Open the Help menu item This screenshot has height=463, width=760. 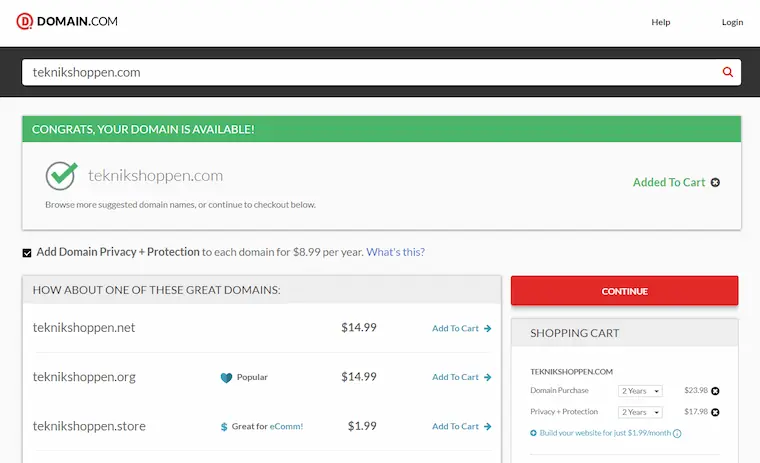point(661,22)
